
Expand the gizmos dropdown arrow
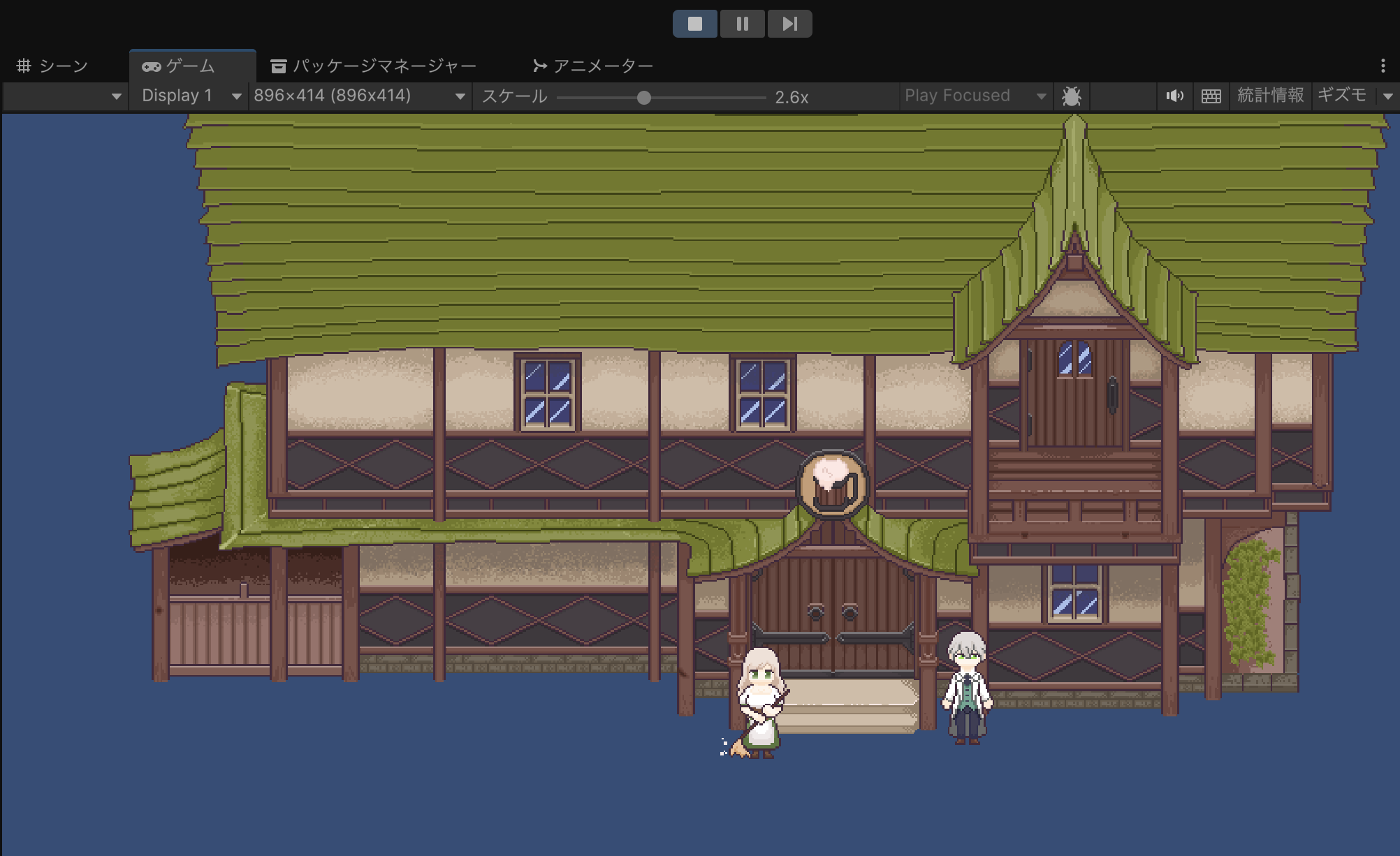coord(1387,96)
